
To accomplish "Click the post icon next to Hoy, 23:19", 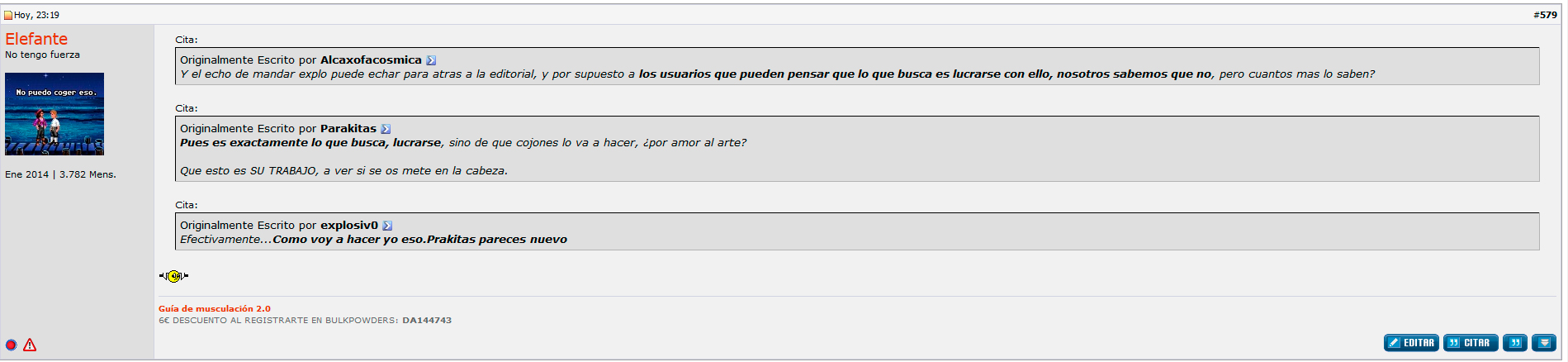I will click(x=8, y=15).
